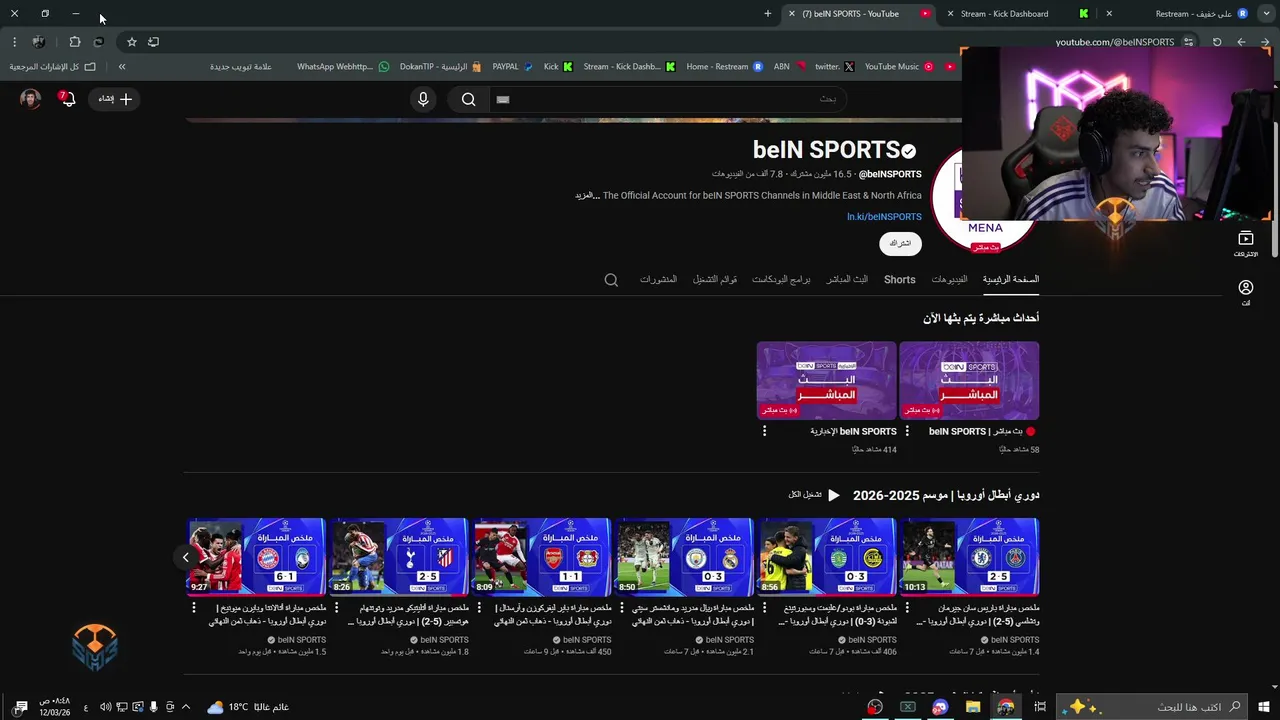Open YouTube notifications bell
The height and width of the screenshot is (720, 1280).
[68, 99]
